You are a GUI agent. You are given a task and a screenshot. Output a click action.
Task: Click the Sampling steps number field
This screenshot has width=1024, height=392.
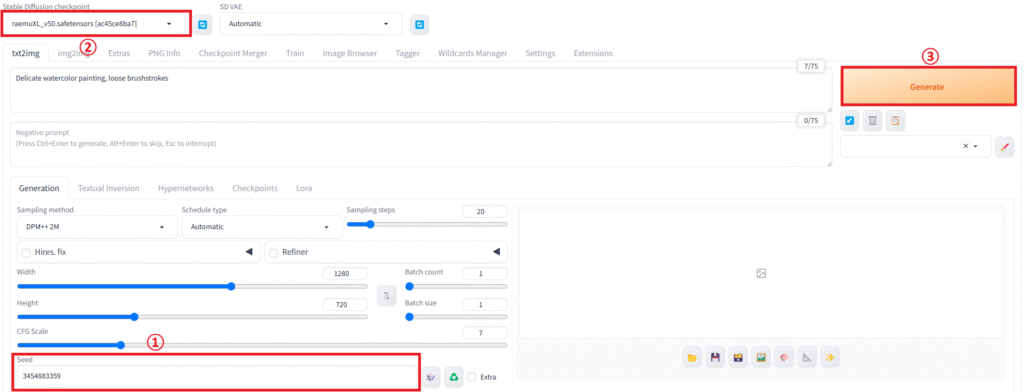tap(485, 212)
